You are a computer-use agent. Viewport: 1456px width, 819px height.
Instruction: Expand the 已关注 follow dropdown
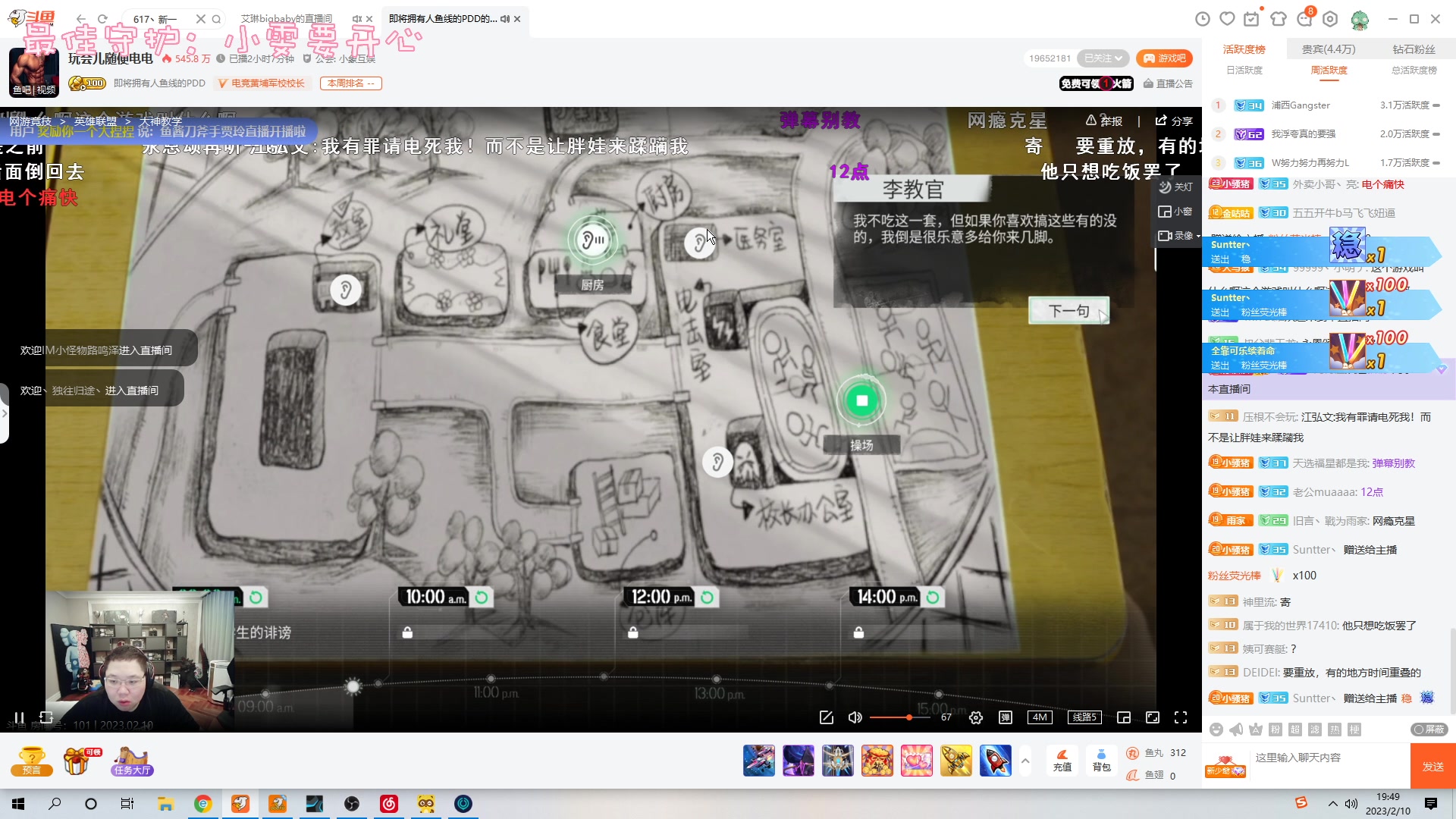point(1102,58)
